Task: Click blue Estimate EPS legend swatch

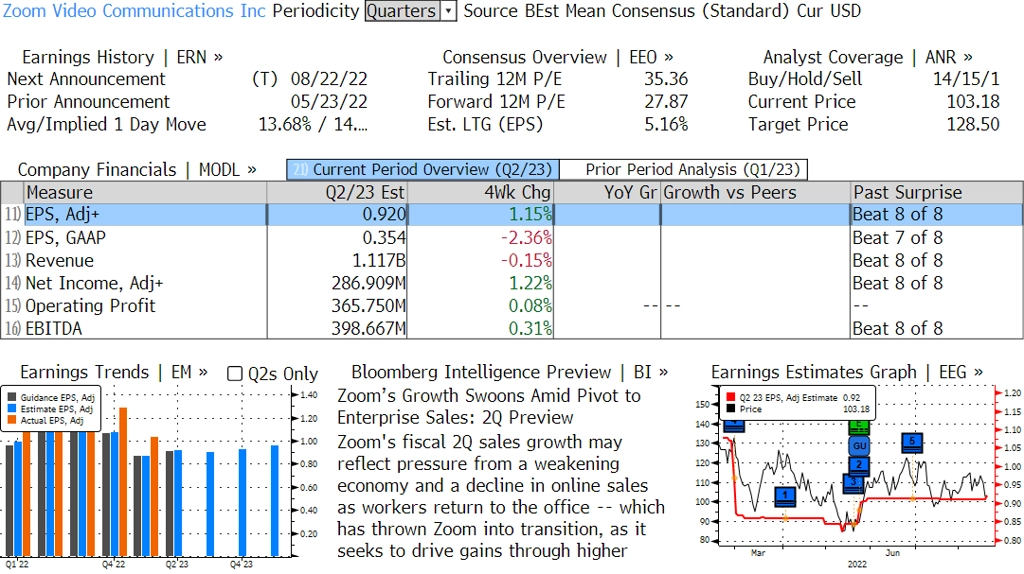Action: 12,409
